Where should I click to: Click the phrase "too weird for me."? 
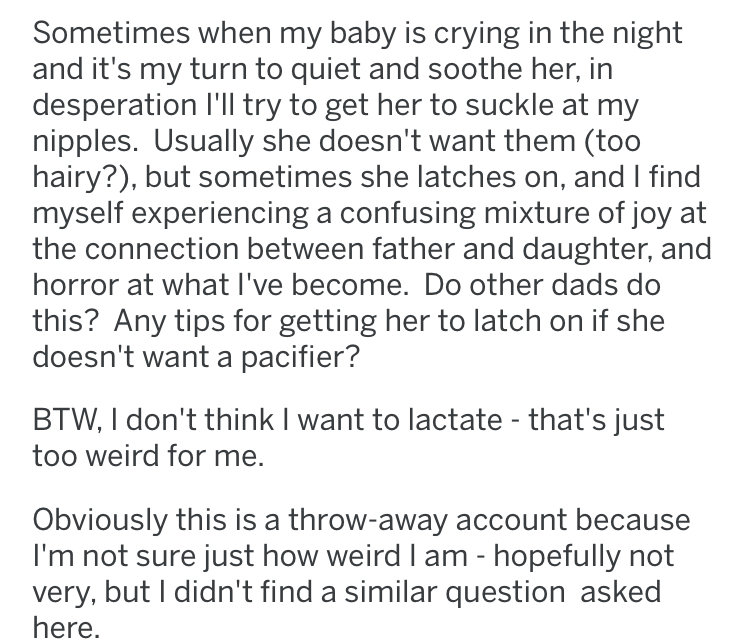coord(148,456)
